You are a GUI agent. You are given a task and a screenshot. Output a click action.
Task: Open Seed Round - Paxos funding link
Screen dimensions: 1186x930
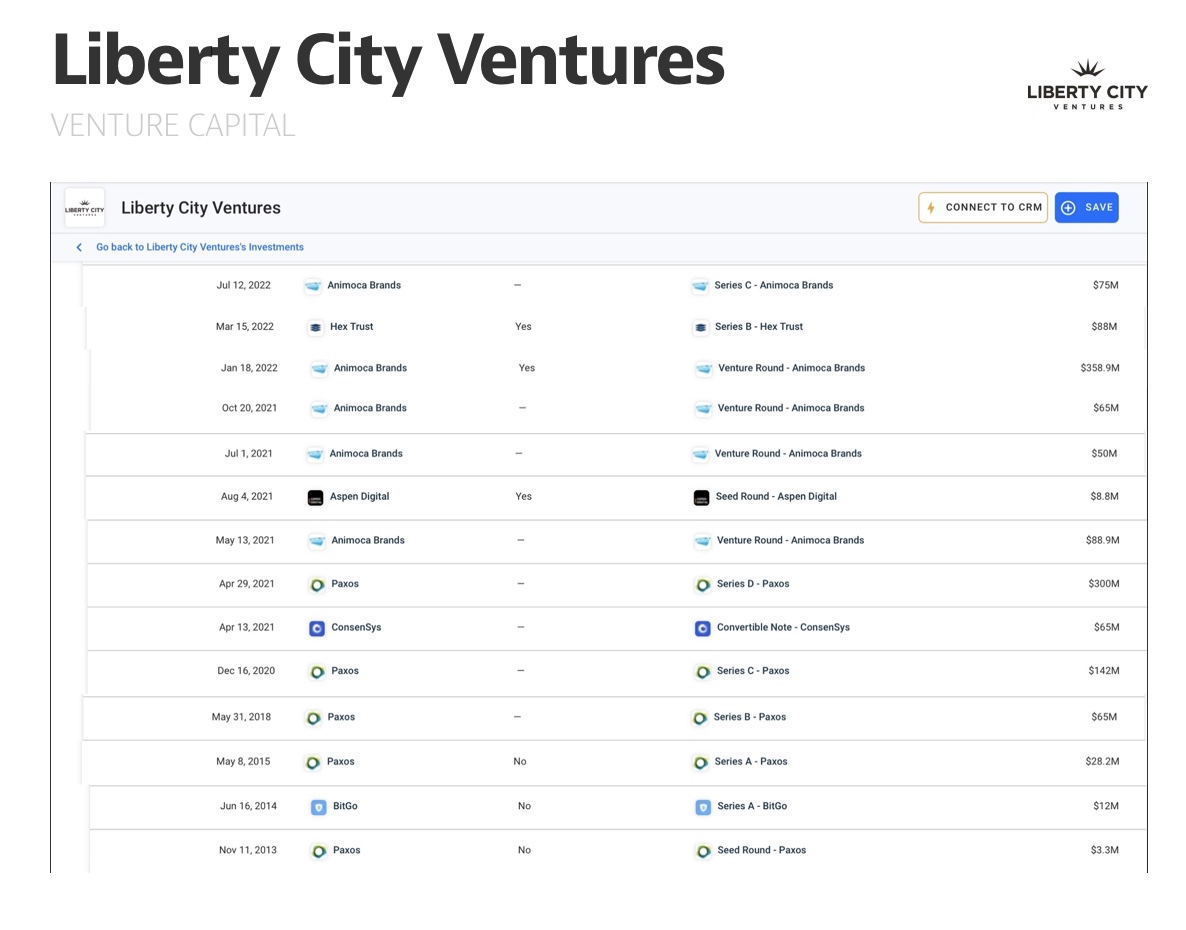coord(761,850)
